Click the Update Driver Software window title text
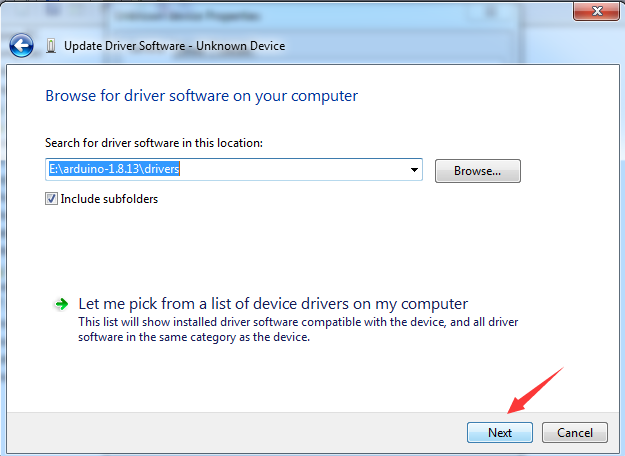 click(x=174, y=46)
